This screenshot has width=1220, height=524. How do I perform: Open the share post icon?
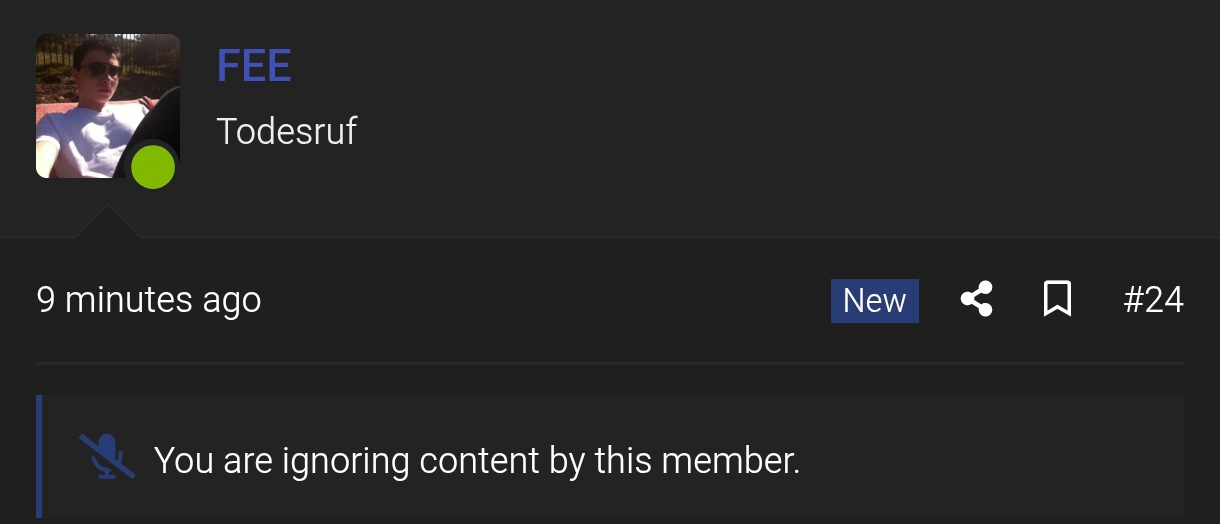coord(976,300)
